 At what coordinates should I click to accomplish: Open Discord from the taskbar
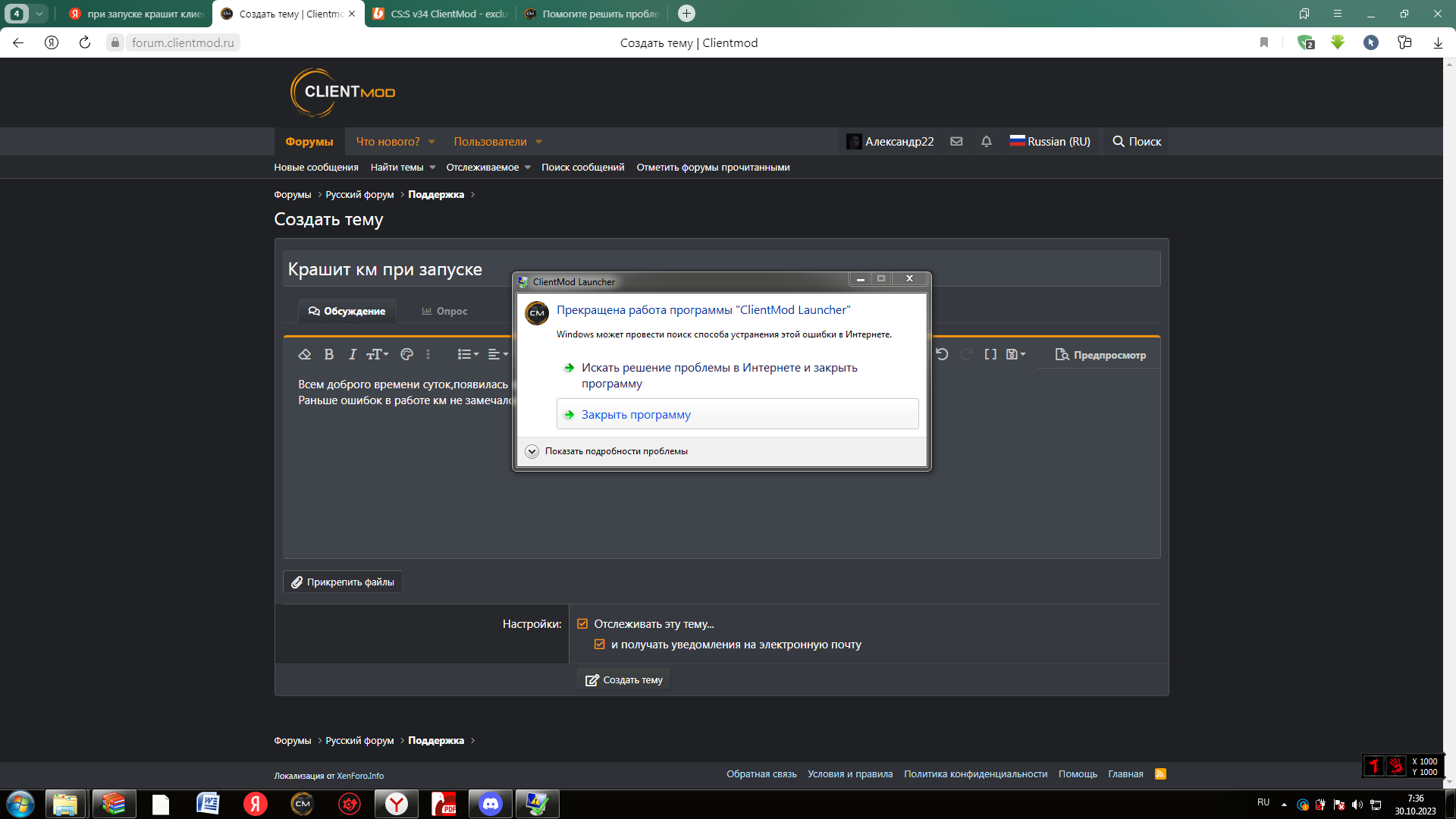point(491,804)
